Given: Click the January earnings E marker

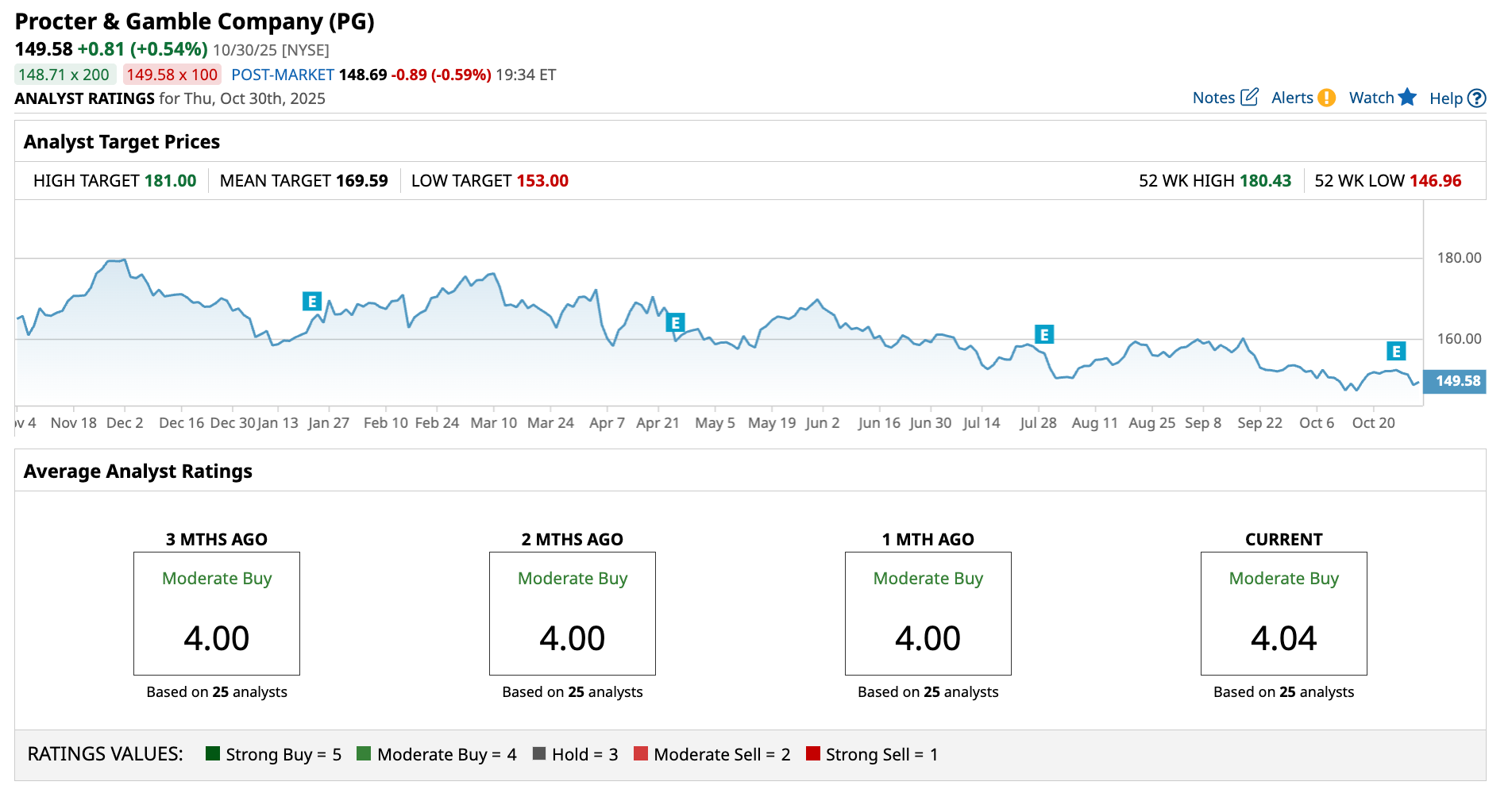Looking at the screenshot, I should [312, 302].
